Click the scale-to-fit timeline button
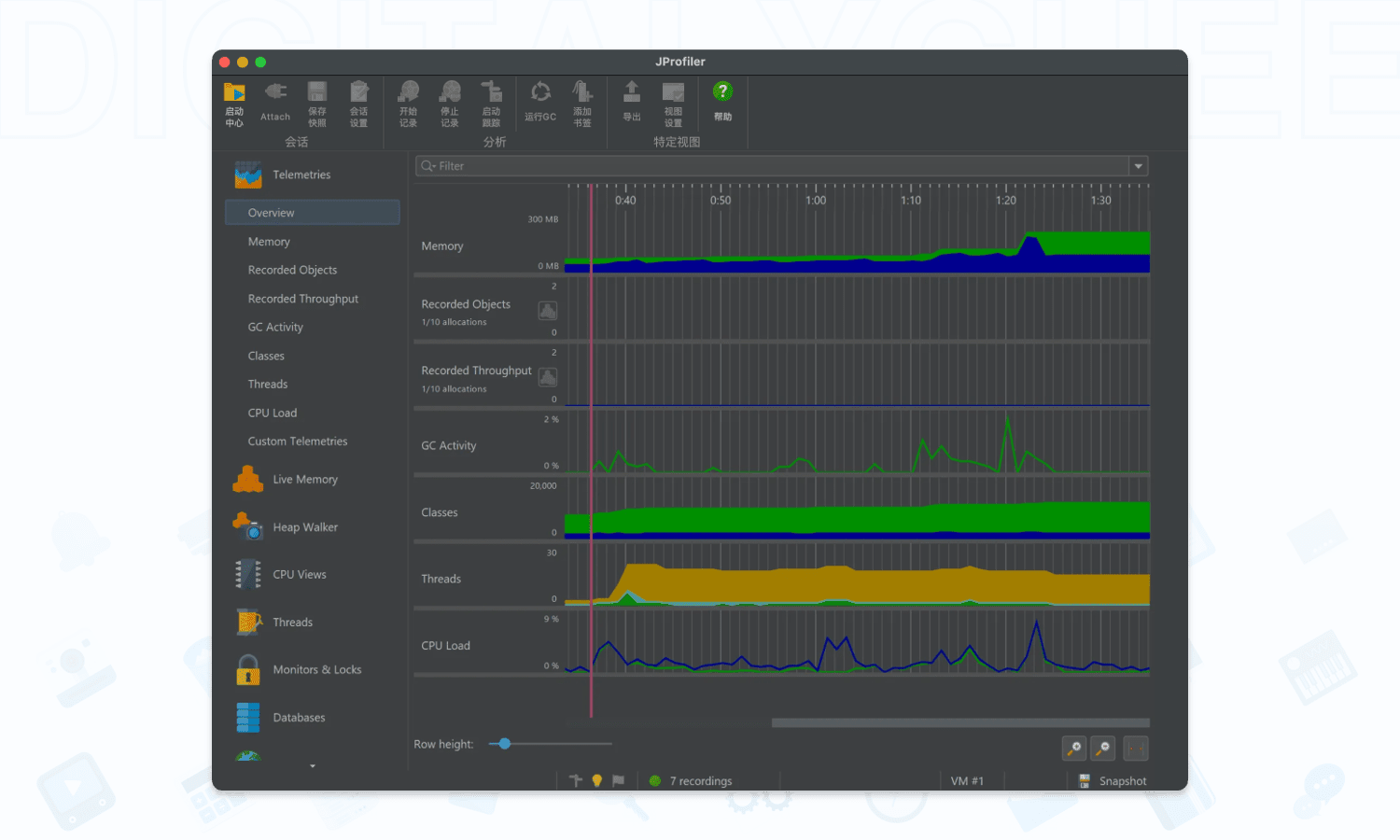The image size is (1400, 840). pos(1136,749)
